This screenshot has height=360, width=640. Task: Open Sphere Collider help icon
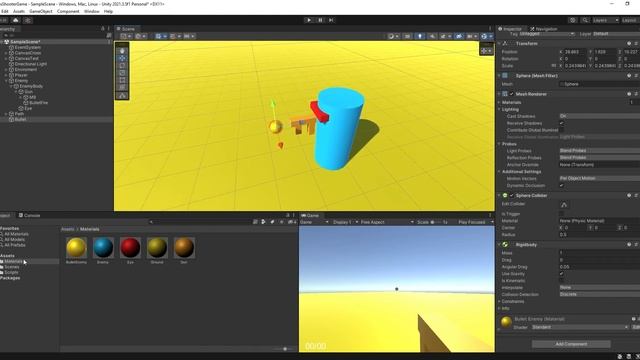(x=629, y=196)
